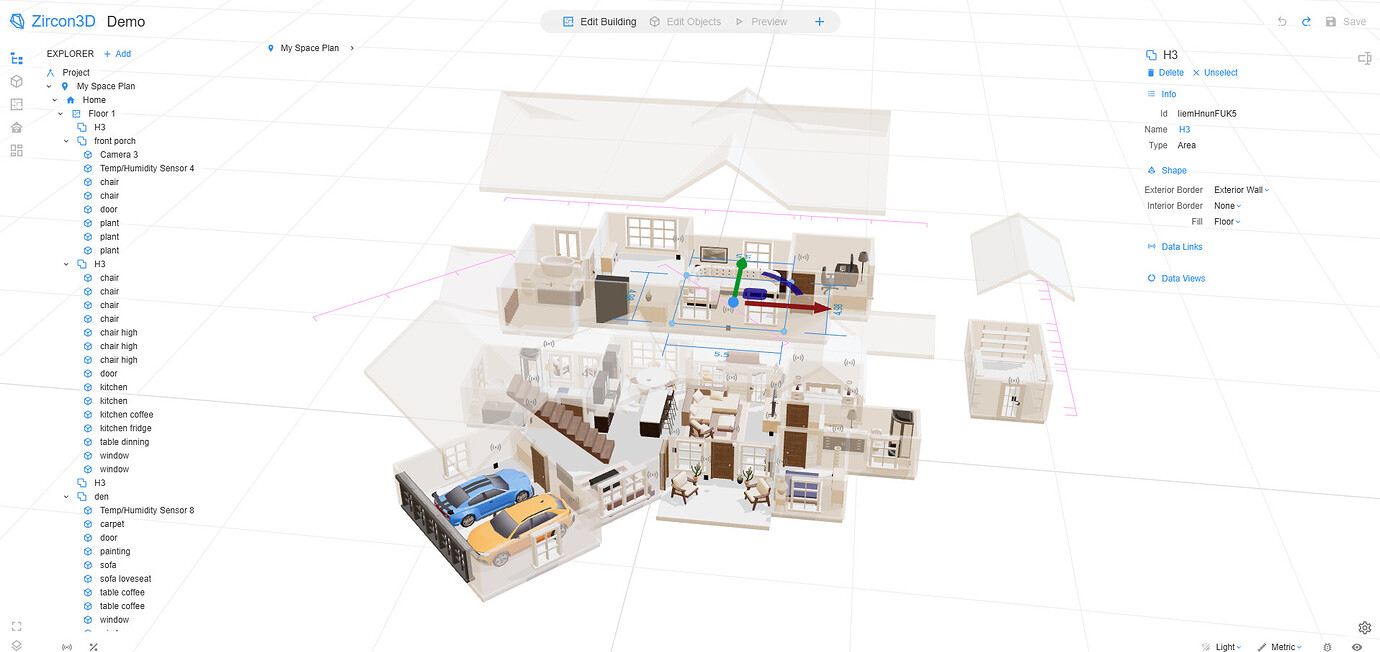Click the undo arrow in top toolbar
This screenshot has height=652, width=1380.
pyautogui.click(x=1280, y=21)
